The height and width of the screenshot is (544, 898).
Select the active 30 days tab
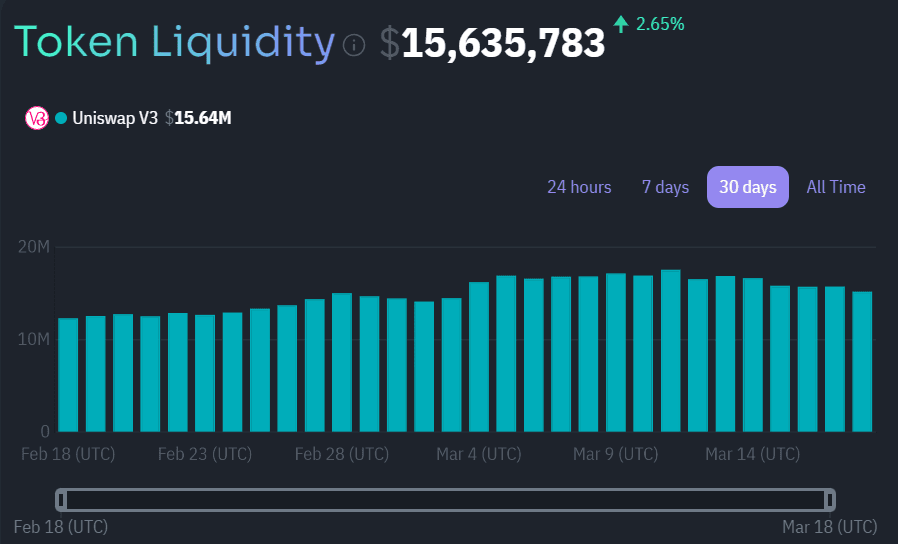747,187
